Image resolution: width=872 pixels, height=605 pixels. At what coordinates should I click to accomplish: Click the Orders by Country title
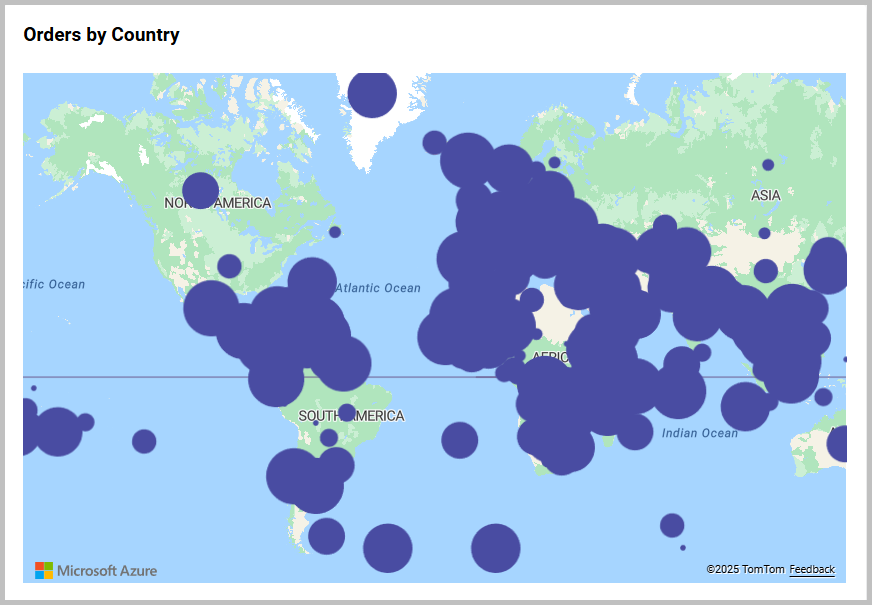101,35
